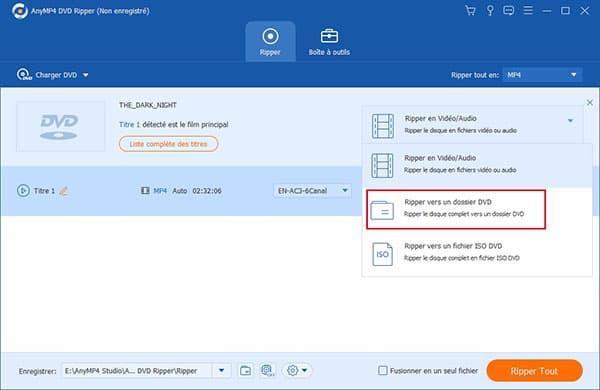Click the hardware acceleration chip icon
The height and width of the screenshot is (390, 600).
tap(267, 370)
